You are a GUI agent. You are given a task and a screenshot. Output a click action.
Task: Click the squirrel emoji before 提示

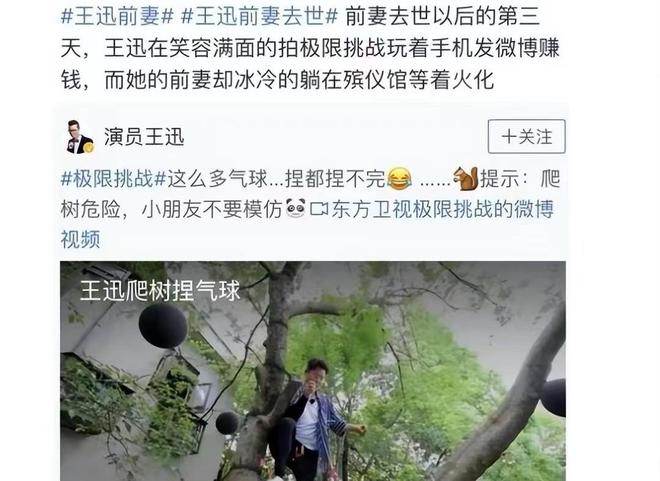pyautogui.click(x=466, y=178)
